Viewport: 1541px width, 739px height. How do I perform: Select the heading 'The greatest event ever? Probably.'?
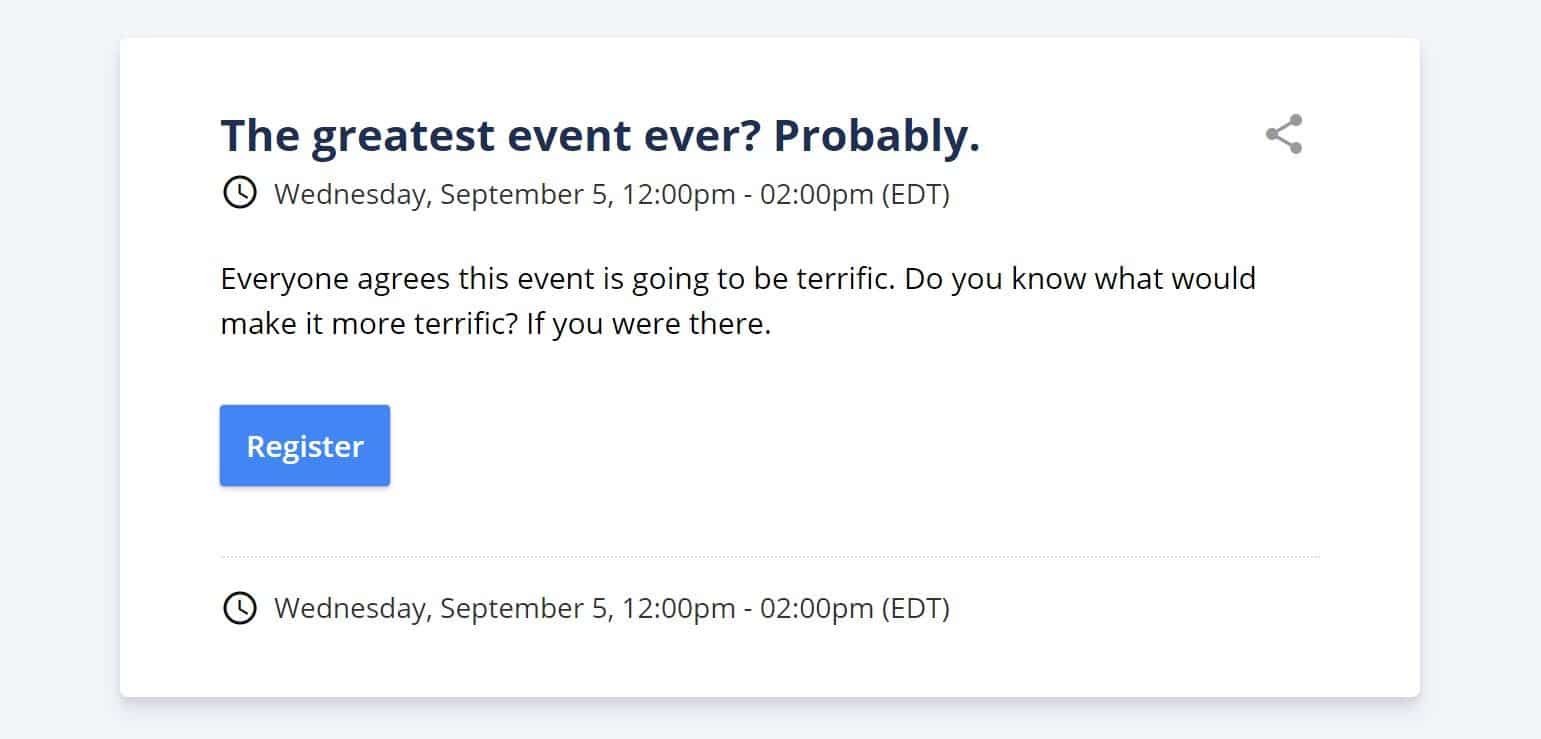[x=600, y=136]
